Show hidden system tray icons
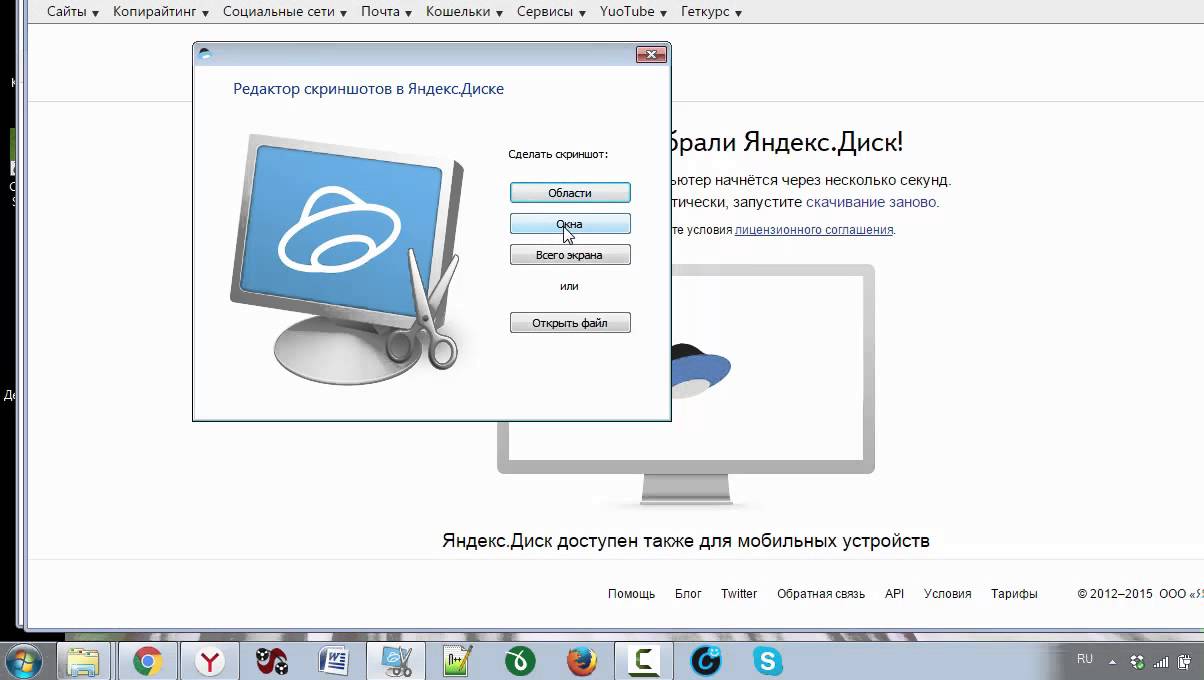Image resolution: width=1204 pixels, height=680 pixels. (1112, 661)
